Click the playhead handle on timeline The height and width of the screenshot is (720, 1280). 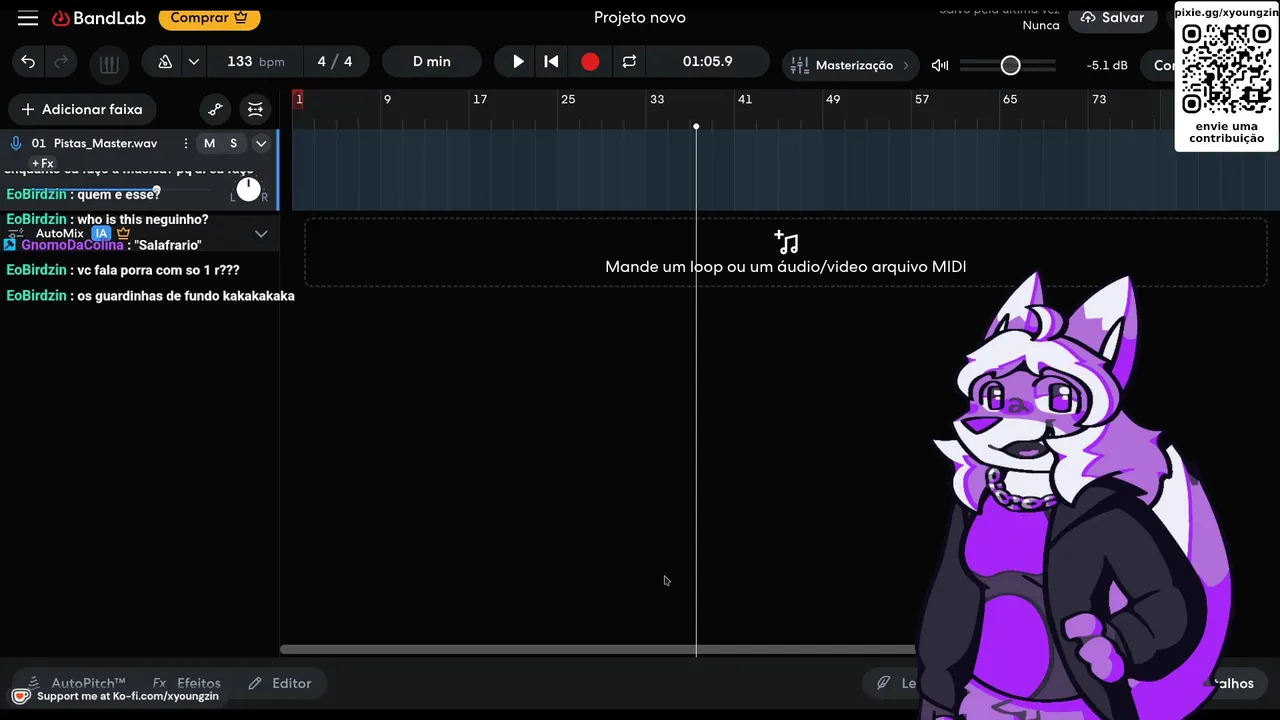pyautogui.click(x=696, y=126)
